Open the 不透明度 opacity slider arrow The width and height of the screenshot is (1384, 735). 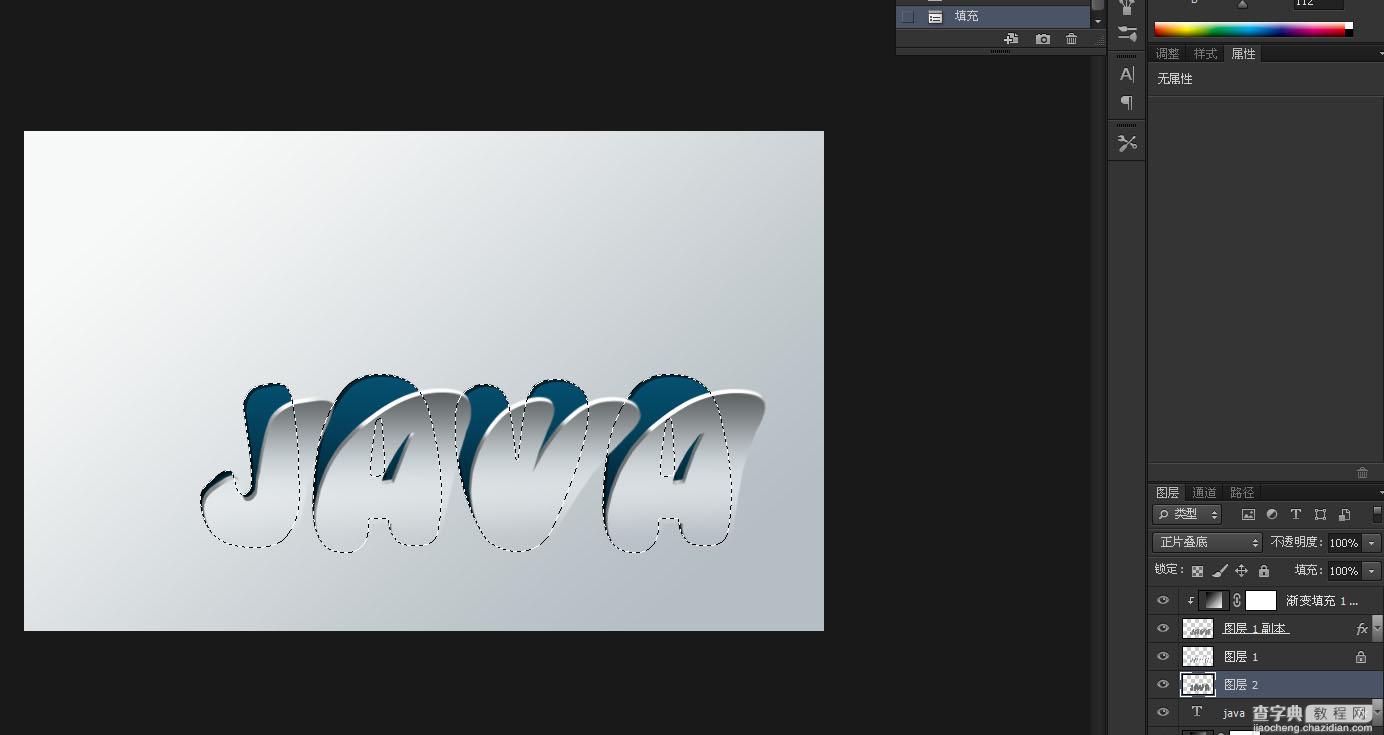[1371, 542]
